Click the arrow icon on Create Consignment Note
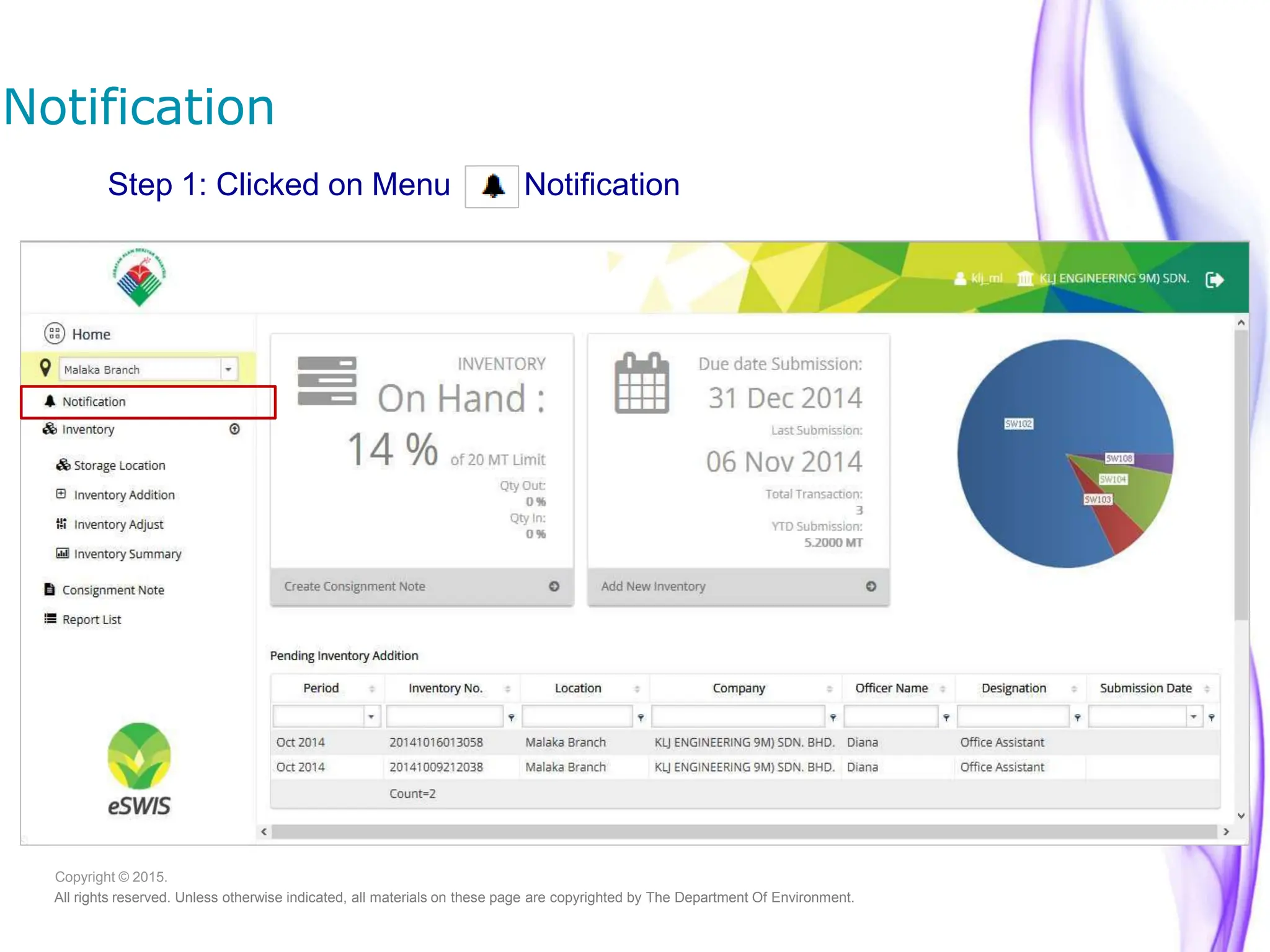Viewport: 1270px width, 952px height. pyautogui.click(x=554, y=586)
